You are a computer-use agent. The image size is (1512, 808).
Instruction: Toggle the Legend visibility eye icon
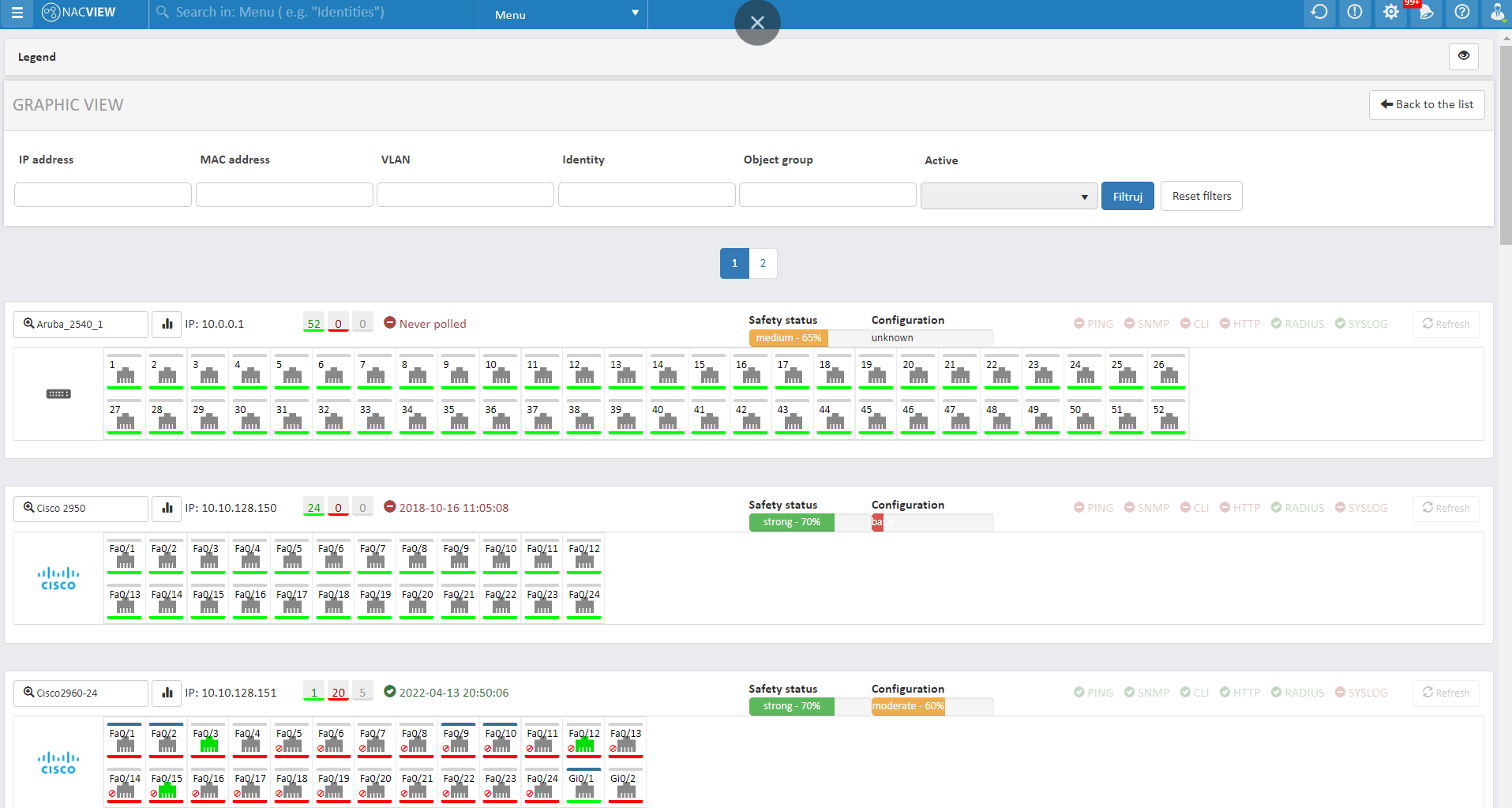1464,56
